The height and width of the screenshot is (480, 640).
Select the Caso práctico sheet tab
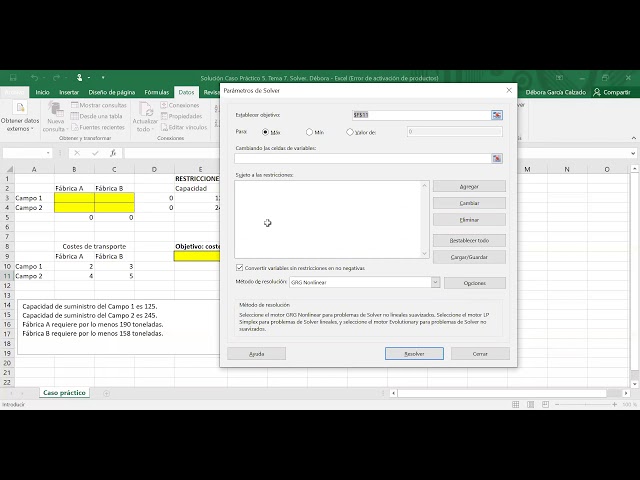(64, 393)
